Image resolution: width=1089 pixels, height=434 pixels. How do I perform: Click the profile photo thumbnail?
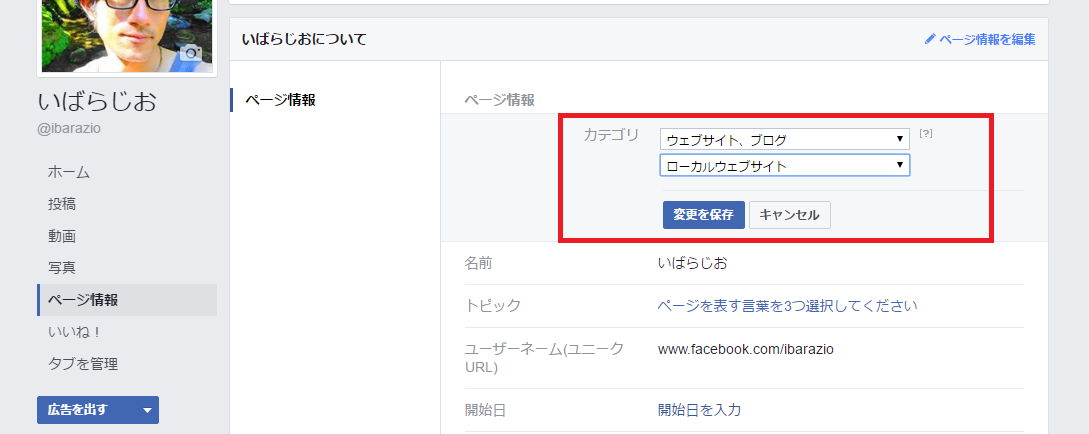tap(127, 35)
